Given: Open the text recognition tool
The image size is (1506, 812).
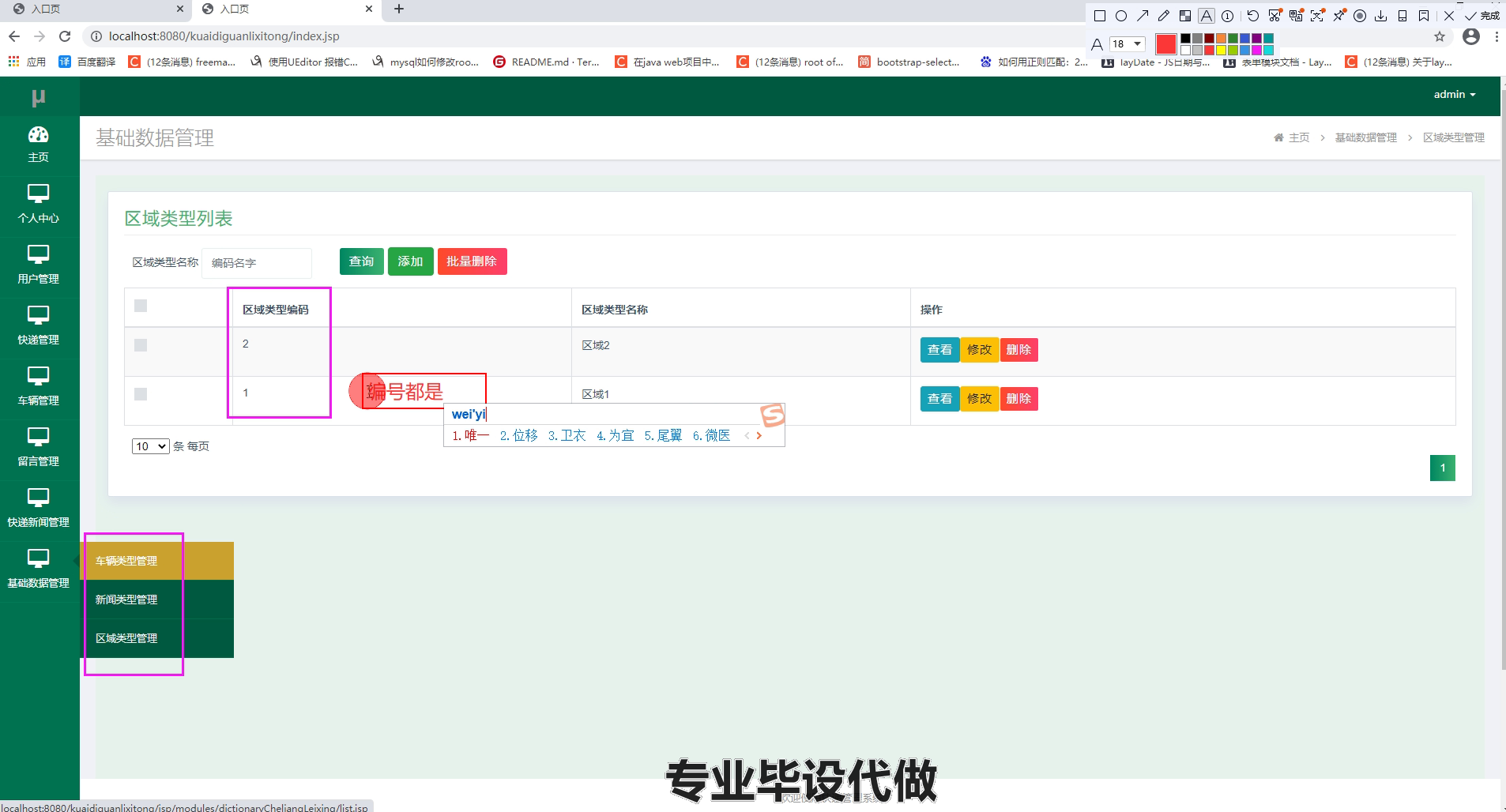Looking at the screenshot, I should point(1317,16).
